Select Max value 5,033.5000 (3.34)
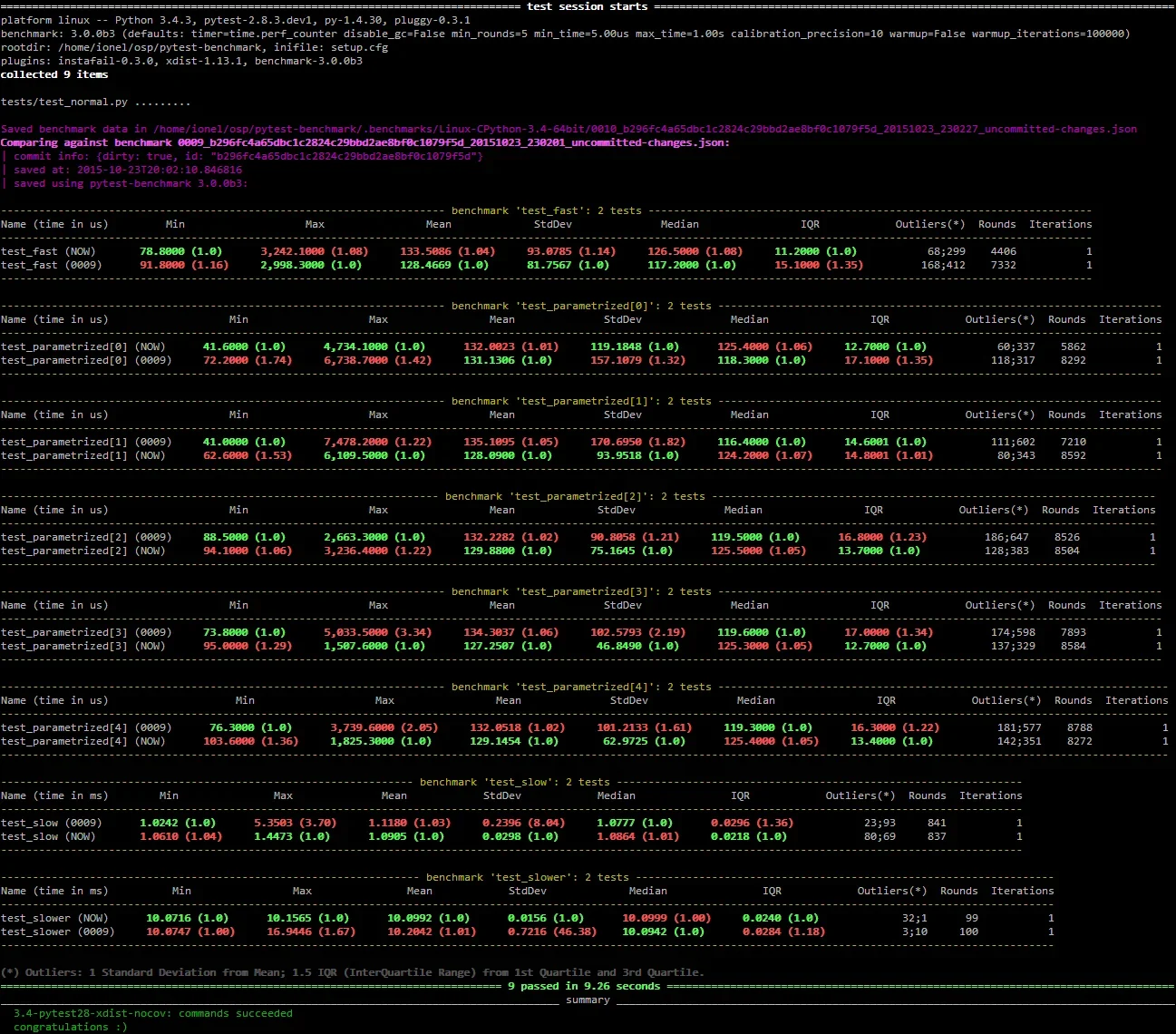This screenshot has height=1034, width=1176. pyautogui.click(x=378, y=632)
